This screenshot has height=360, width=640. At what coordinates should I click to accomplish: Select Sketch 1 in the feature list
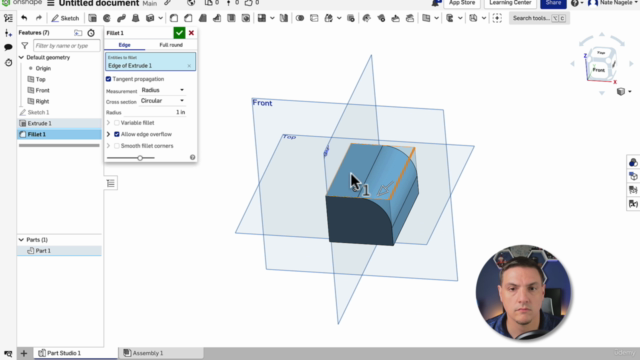coord(59,112)
